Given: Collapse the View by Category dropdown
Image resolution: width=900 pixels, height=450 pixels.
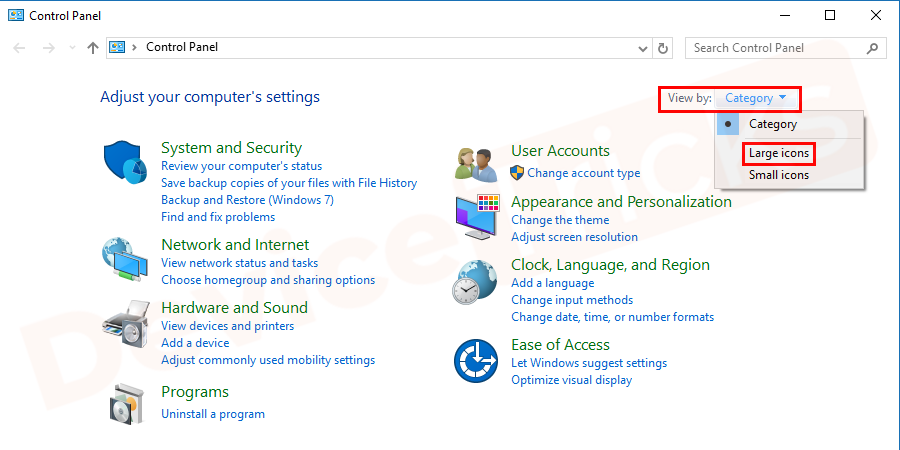Looking at the screenshot, I should [755, 98].
